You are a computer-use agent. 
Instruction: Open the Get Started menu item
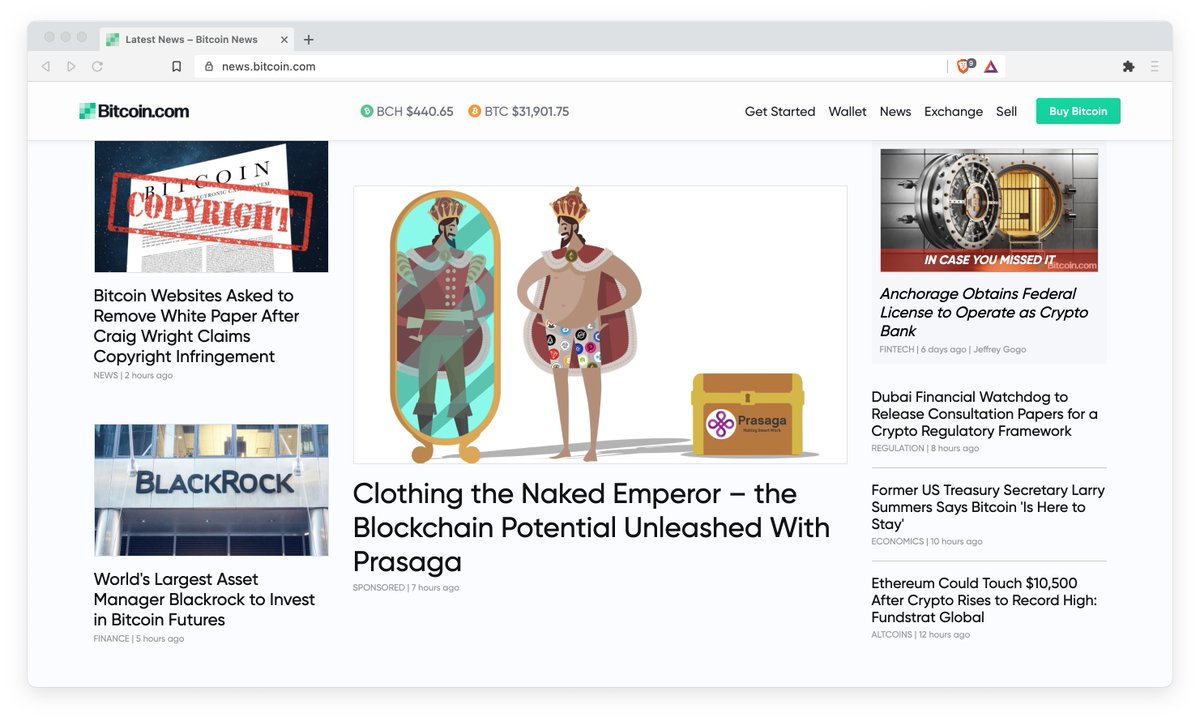point(780,111)
